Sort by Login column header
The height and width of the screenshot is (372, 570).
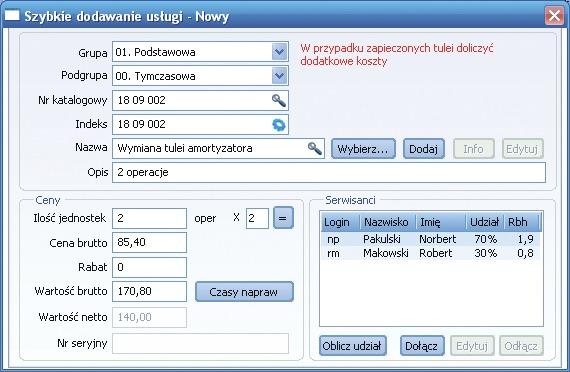pos(340,222)
